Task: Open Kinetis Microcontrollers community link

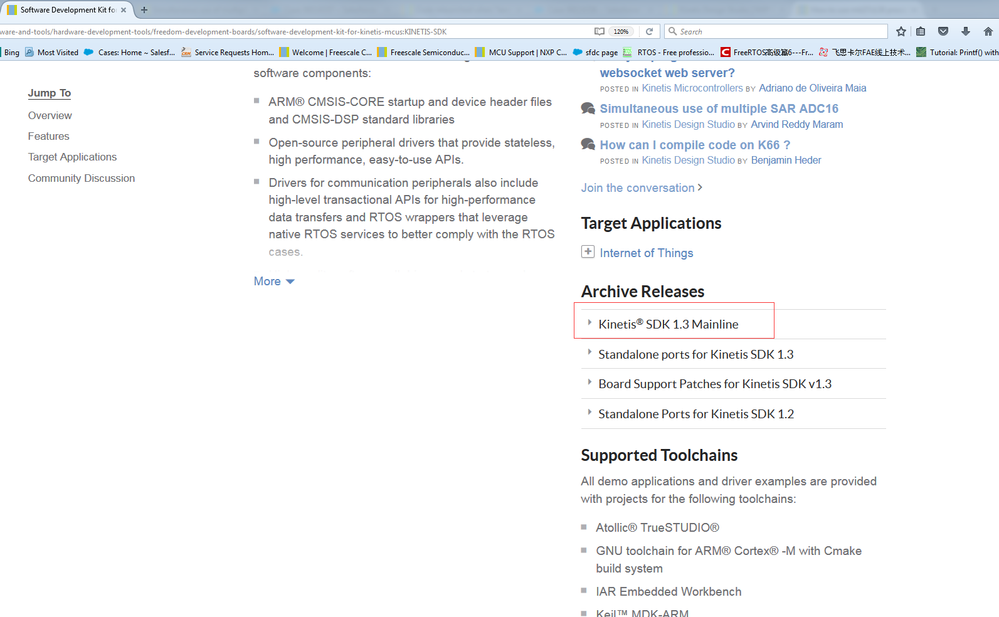Action: [x=692, y=88]
